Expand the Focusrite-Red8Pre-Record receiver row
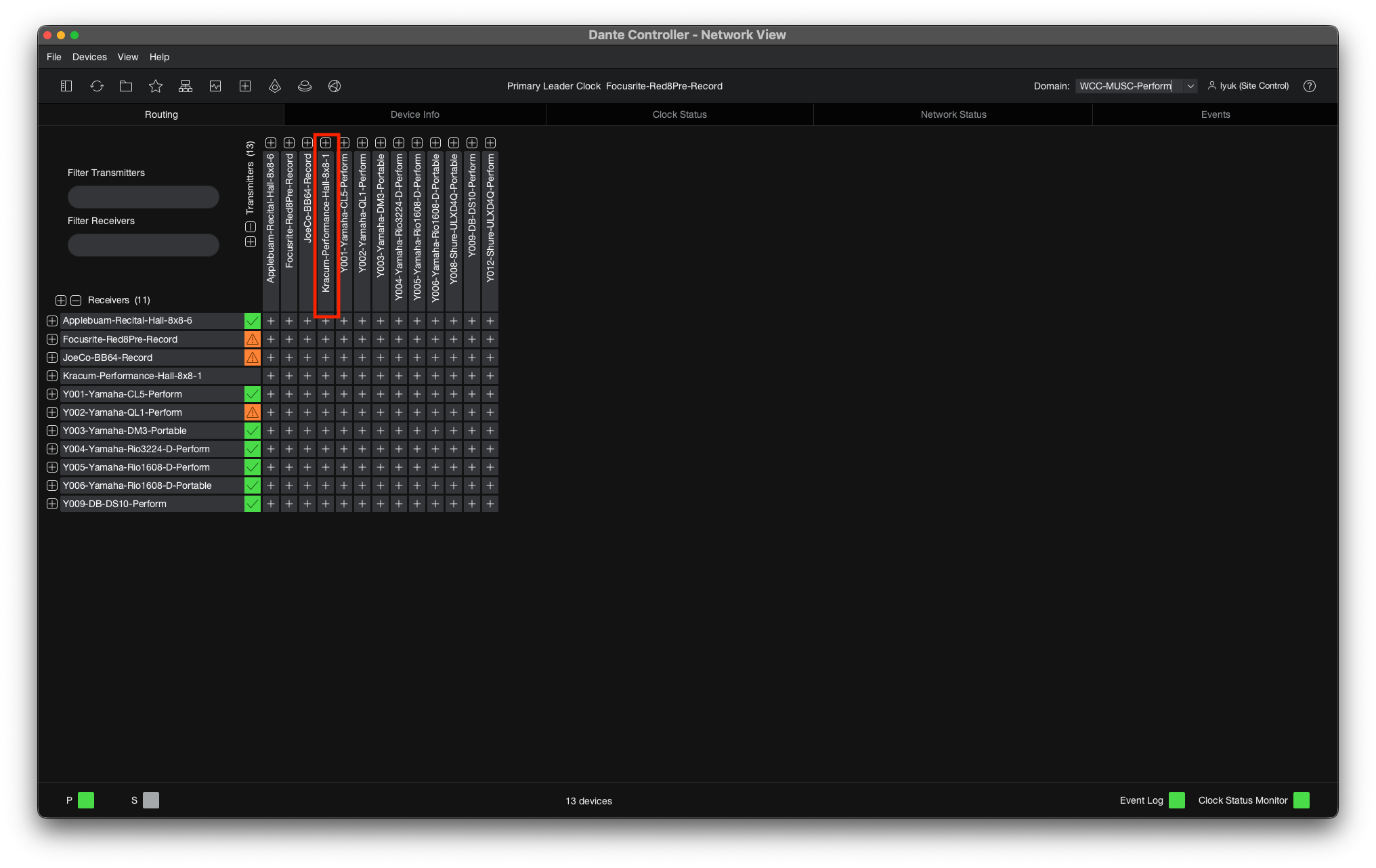This screenshot has height=868, width=1376. coord(52,339)
